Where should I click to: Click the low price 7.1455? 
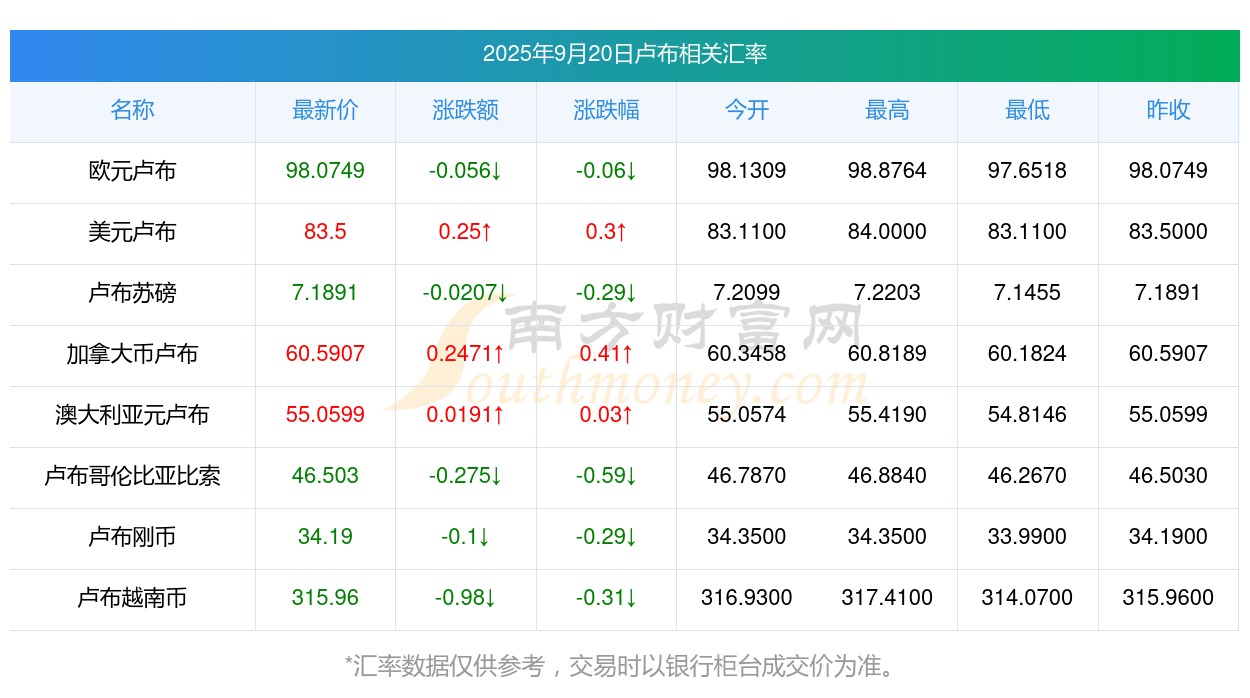tap(1027, 293)
